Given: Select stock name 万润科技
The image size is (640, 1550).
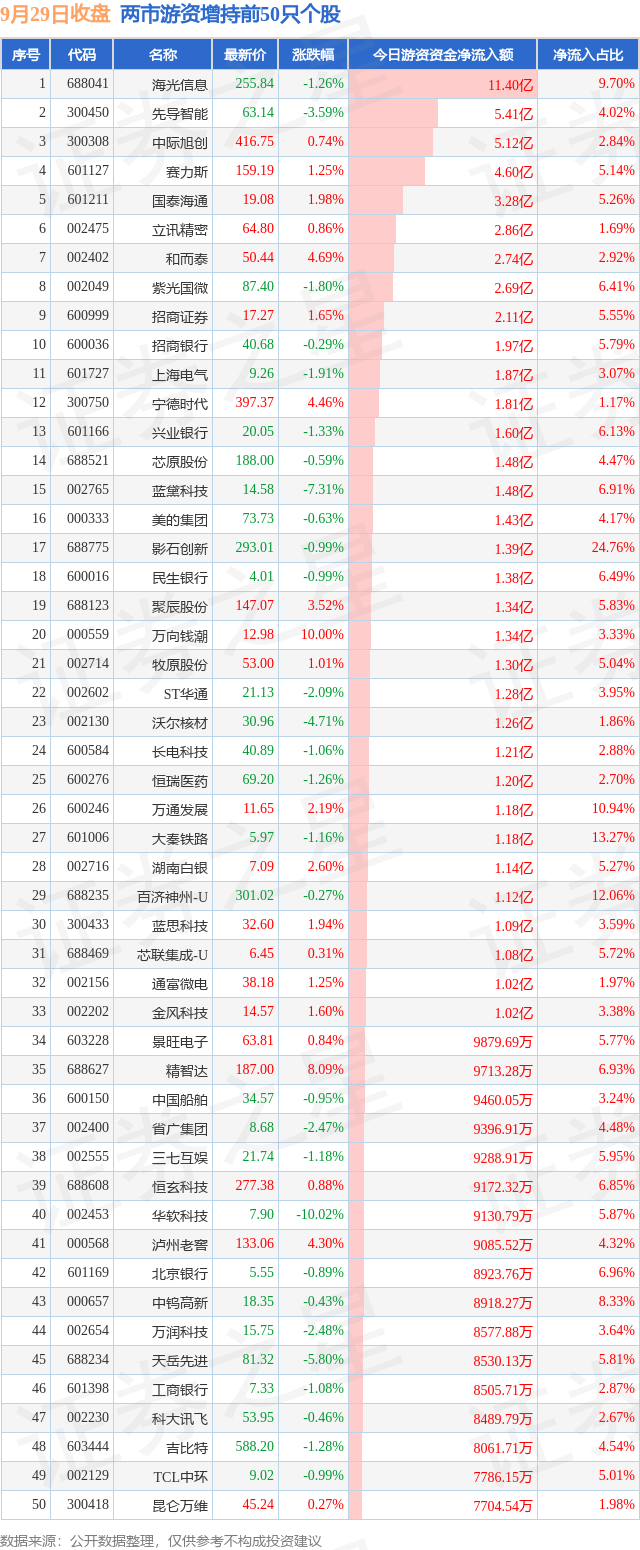Looking at the screenshot, I should (x=180, y=1331).
